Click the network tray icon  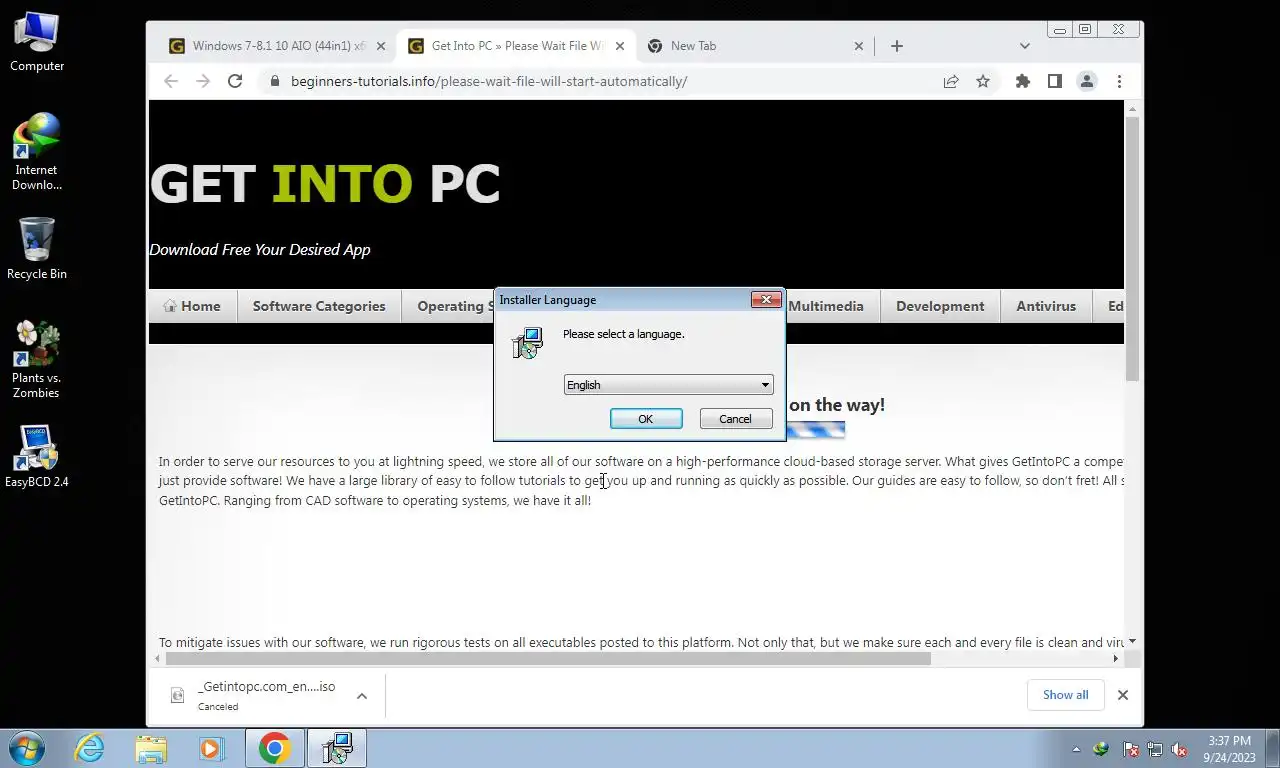[x=1155, y=749]
